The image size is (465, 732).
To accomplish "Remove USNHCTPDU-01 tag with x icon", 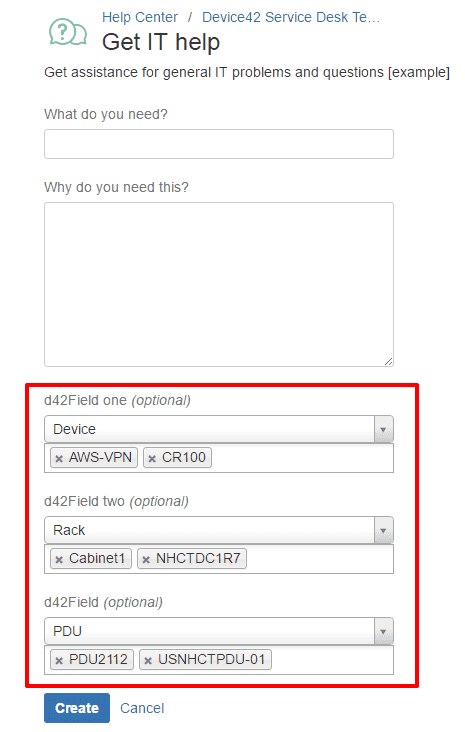I will pyautogui.click(x=148, y=660).
